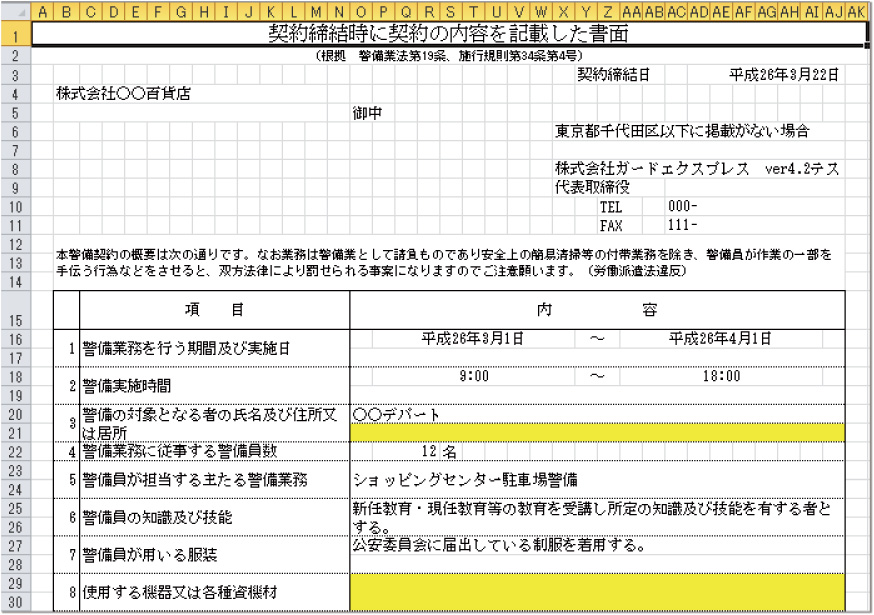This screenshot has width=874, height=615.
Task: Click the tilde between the two times
Action: (x=597, y=376)
